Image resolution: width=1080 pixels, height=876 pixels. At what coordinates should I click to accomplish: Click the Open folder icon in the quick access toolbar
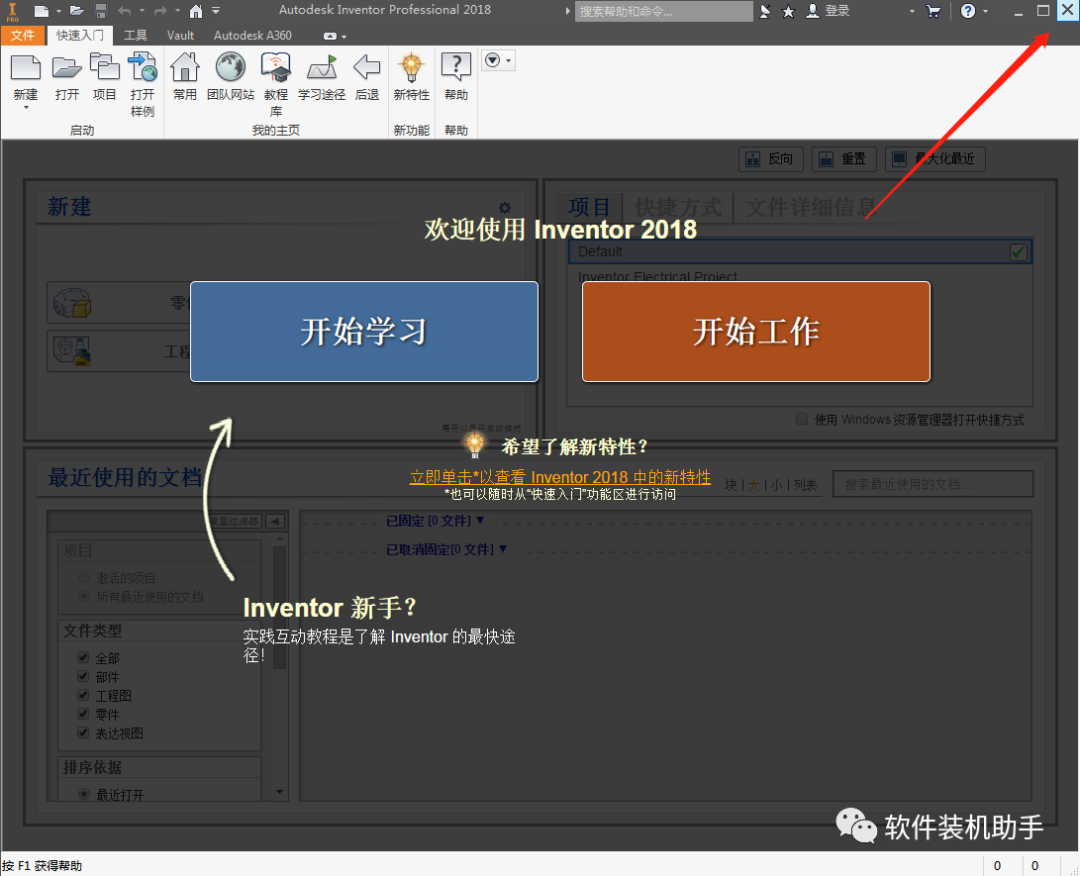[x=76, y=11]
